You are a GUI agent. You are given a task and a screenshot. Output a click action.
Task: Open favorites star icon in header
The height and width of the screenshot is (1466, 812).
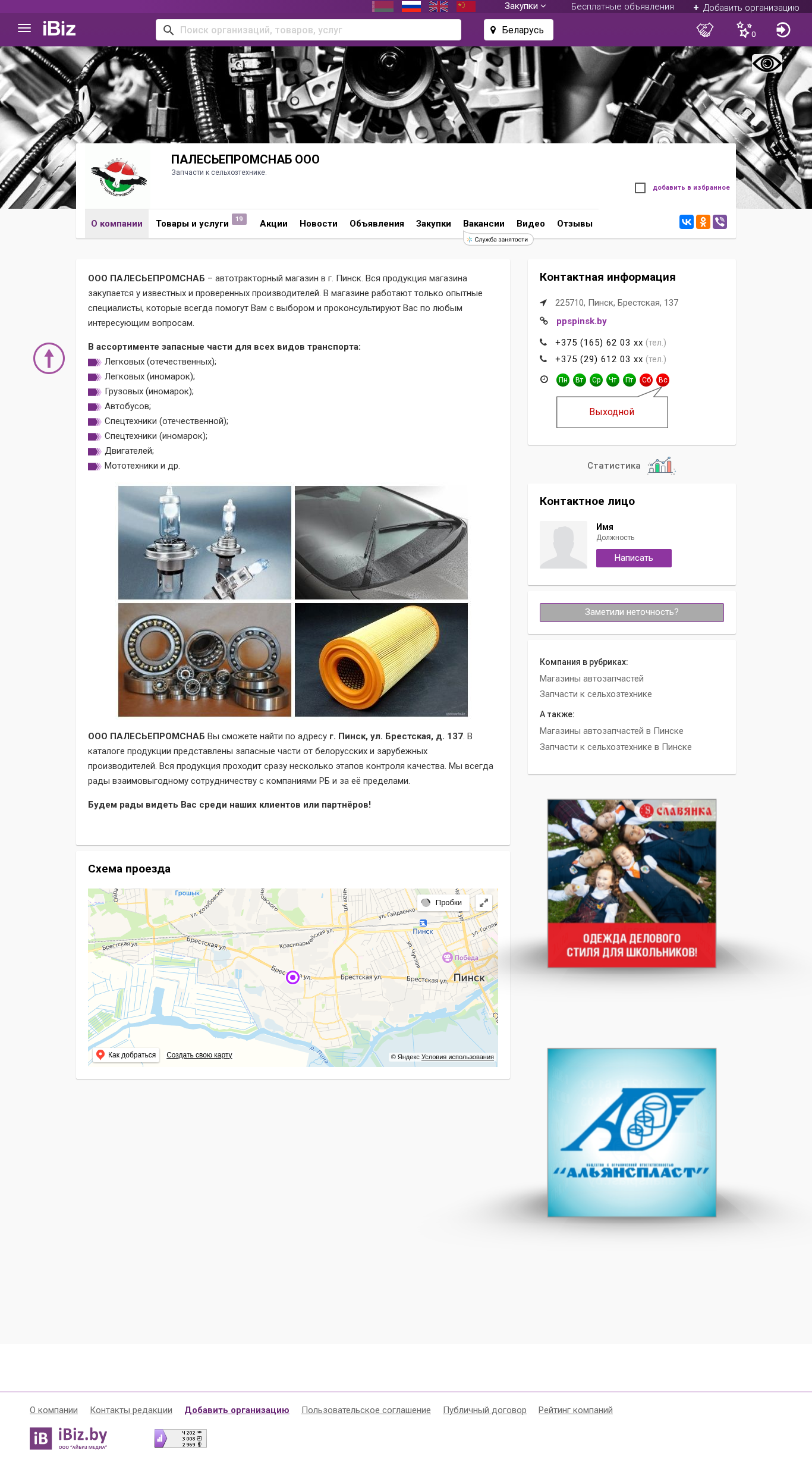745,30
